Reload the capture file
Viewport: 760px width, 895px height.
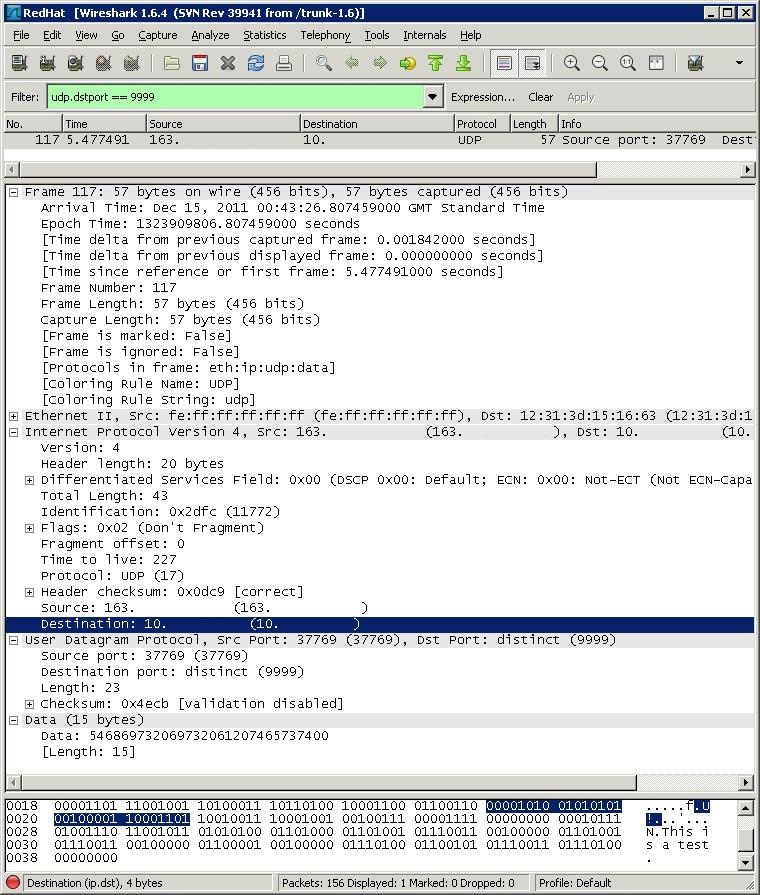256,63
